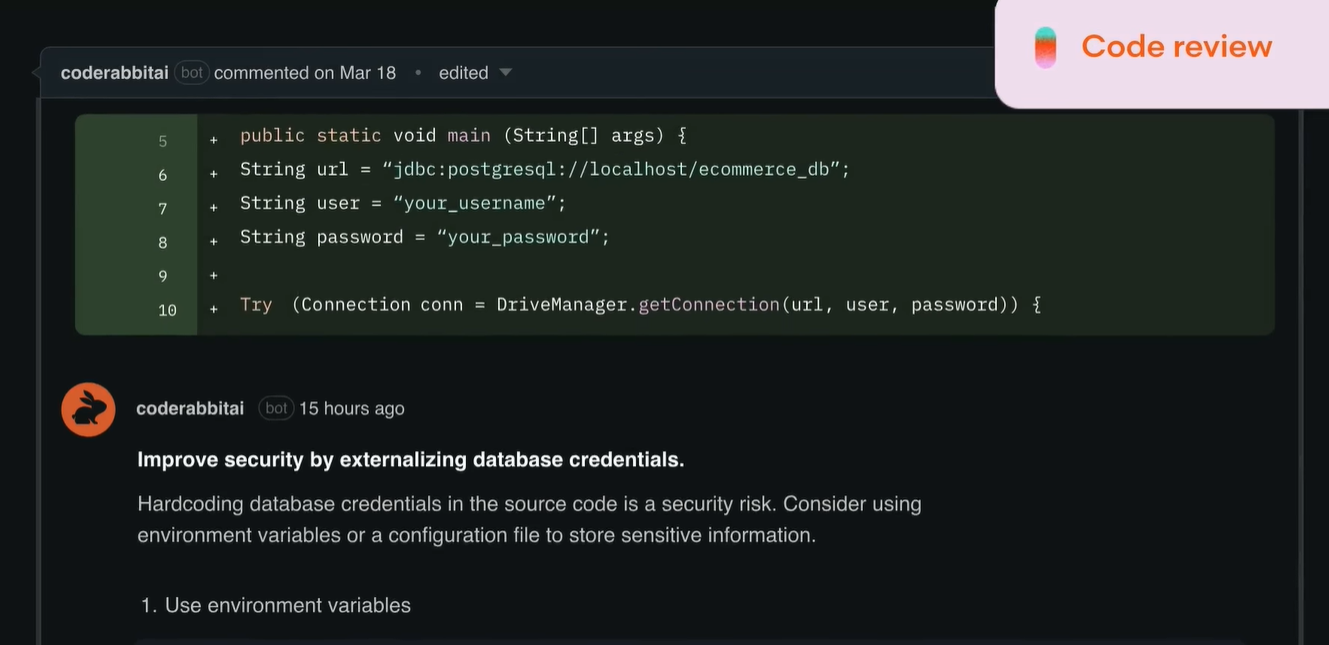This screenshot has height=645, width=1329.
Task: Click the Code review label
Action: (x=1176, y=46)
